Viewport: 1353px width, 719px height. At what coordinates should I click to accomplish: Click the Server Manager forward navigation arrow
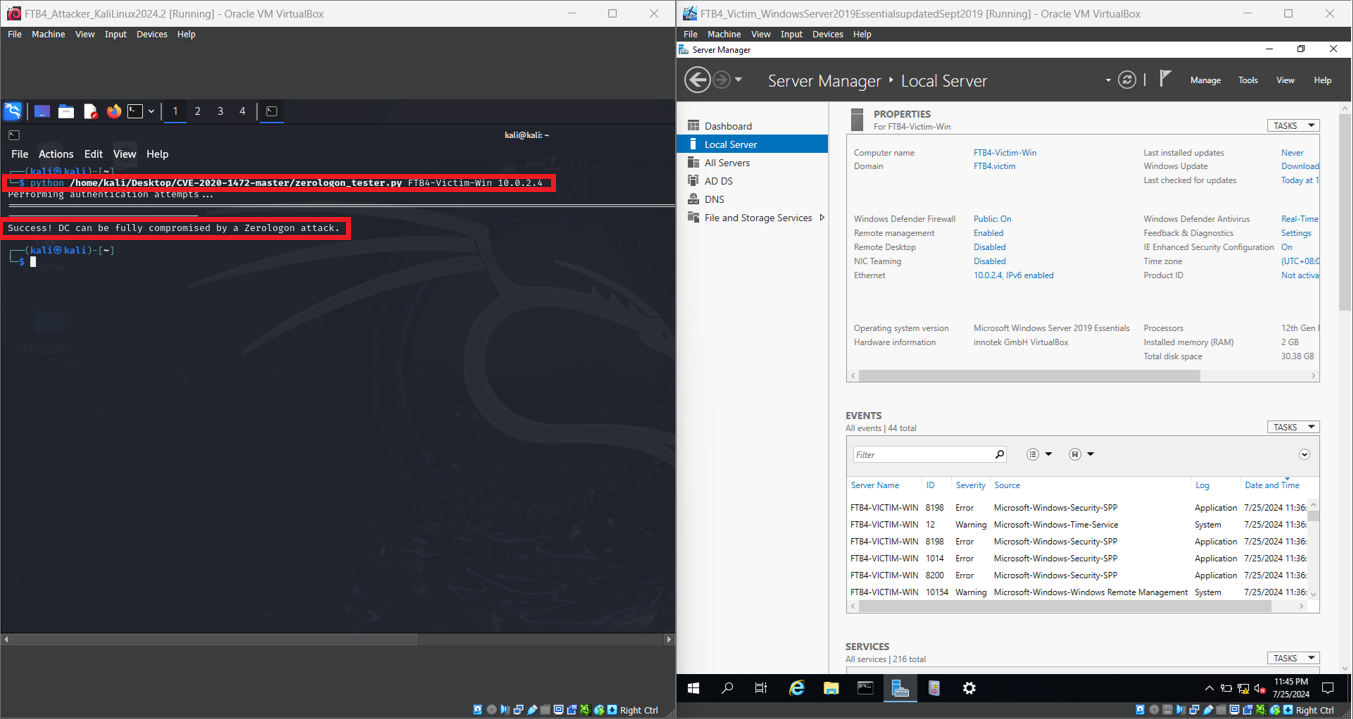pyautogui.click(x=722, y=80)
